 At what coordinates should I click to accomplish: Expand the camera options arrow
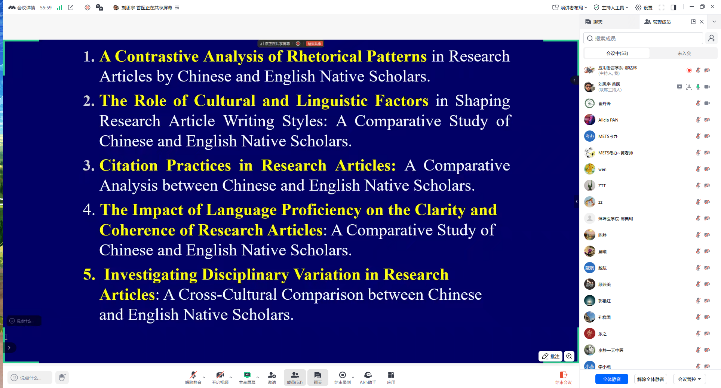tap(231, 377)
